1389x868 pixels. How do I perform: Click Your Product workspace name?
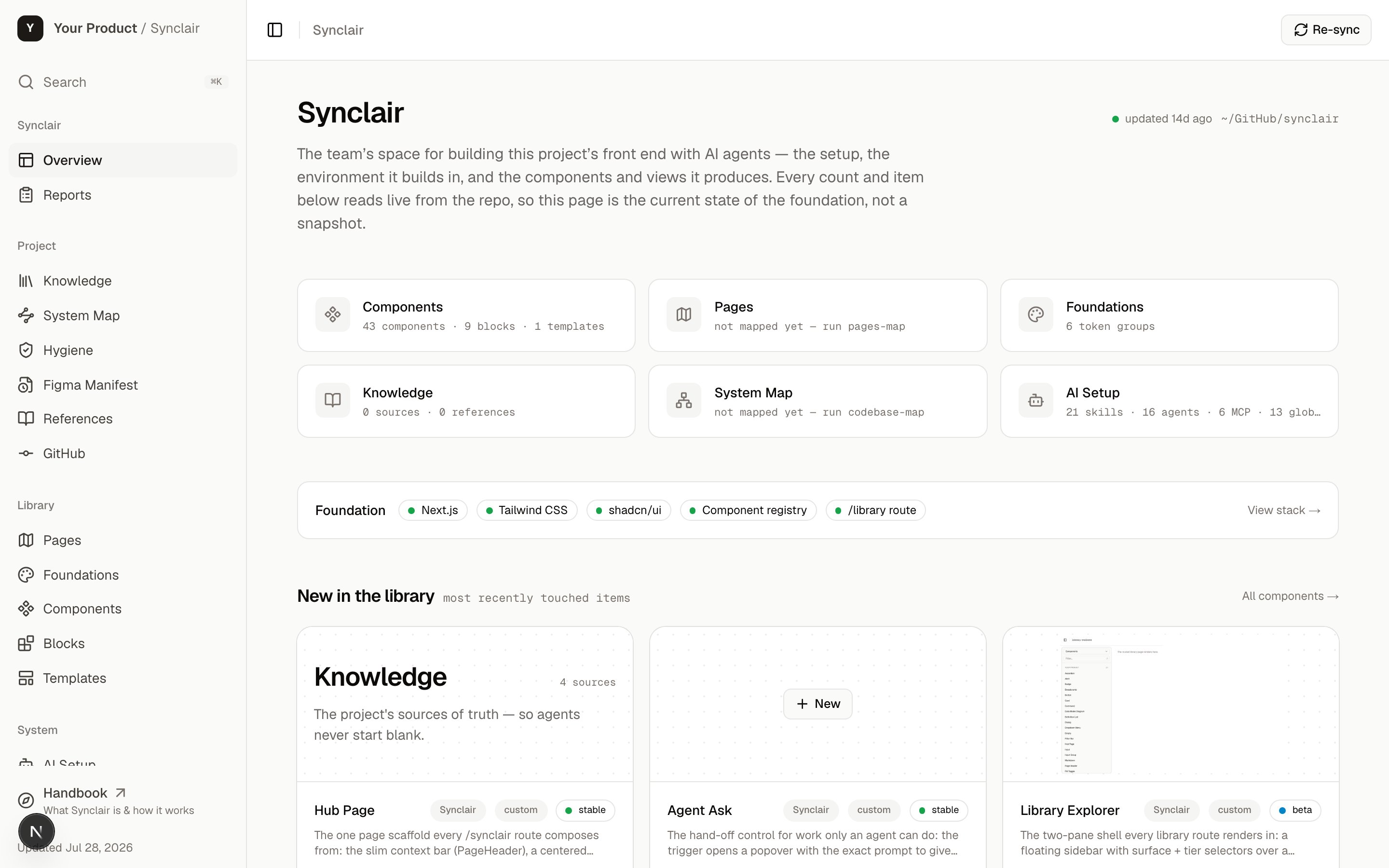[95, 28]
